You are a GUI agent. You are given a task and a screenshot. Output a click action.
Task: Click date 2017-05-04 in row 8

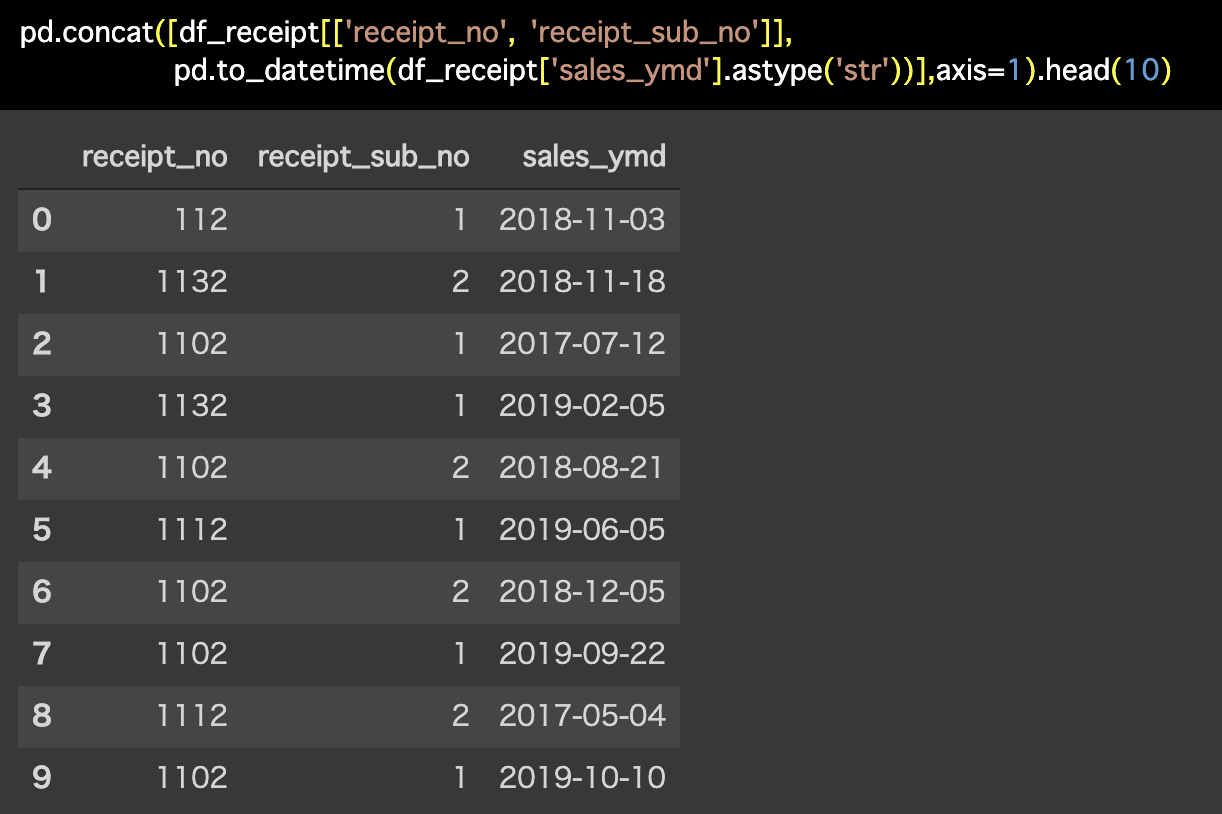point(582,716)
